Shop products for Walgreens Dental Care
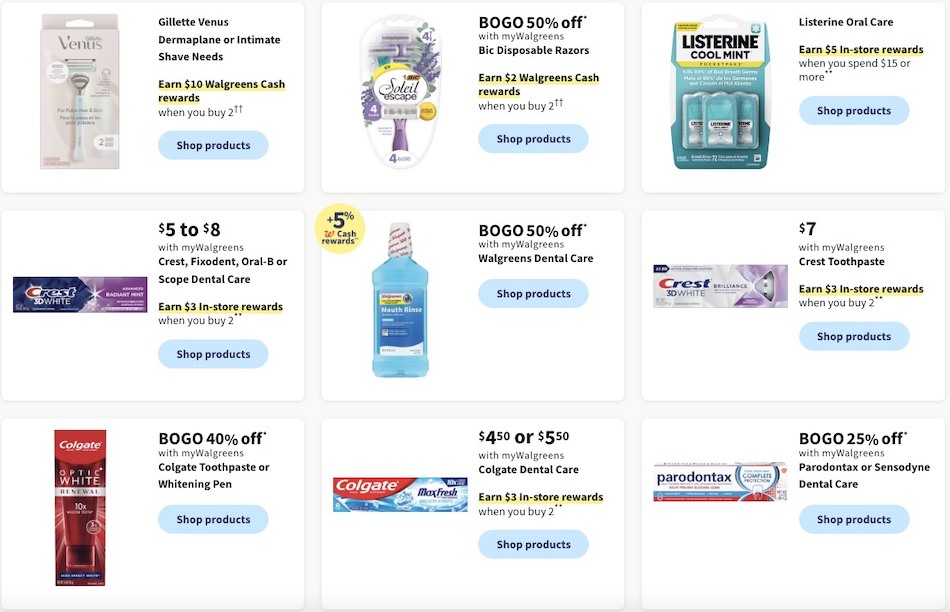950x612 pixels. (534, 293)
